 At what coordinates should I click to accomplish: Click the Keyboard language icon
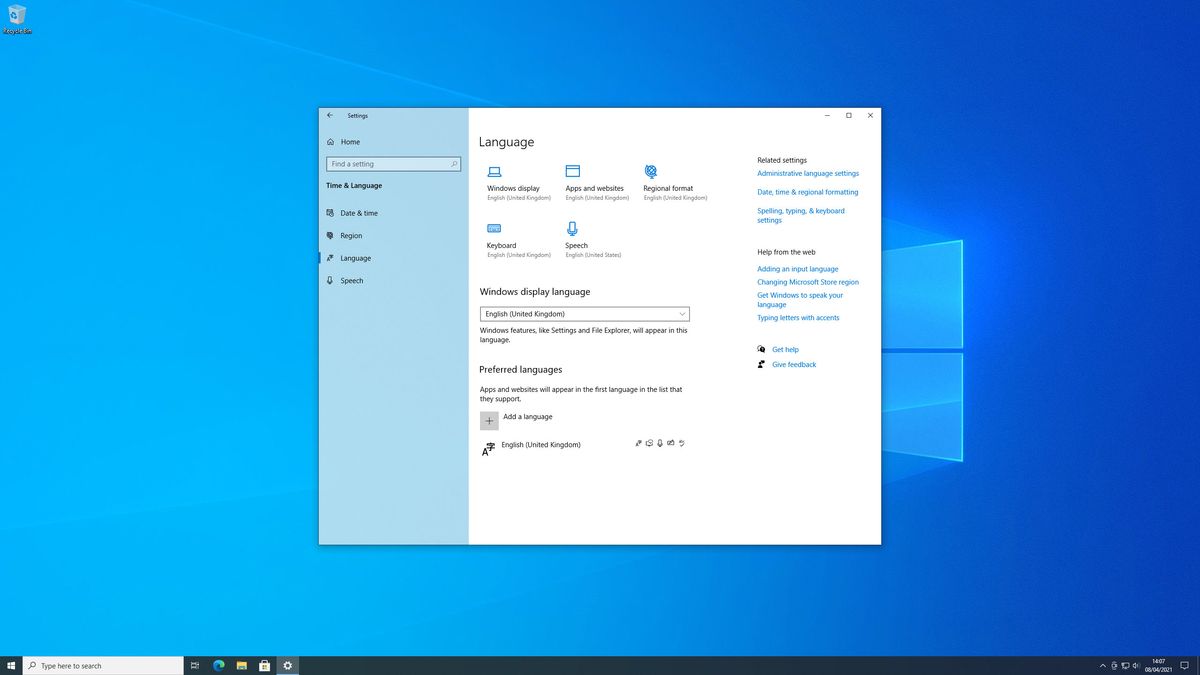coord(495,229)
